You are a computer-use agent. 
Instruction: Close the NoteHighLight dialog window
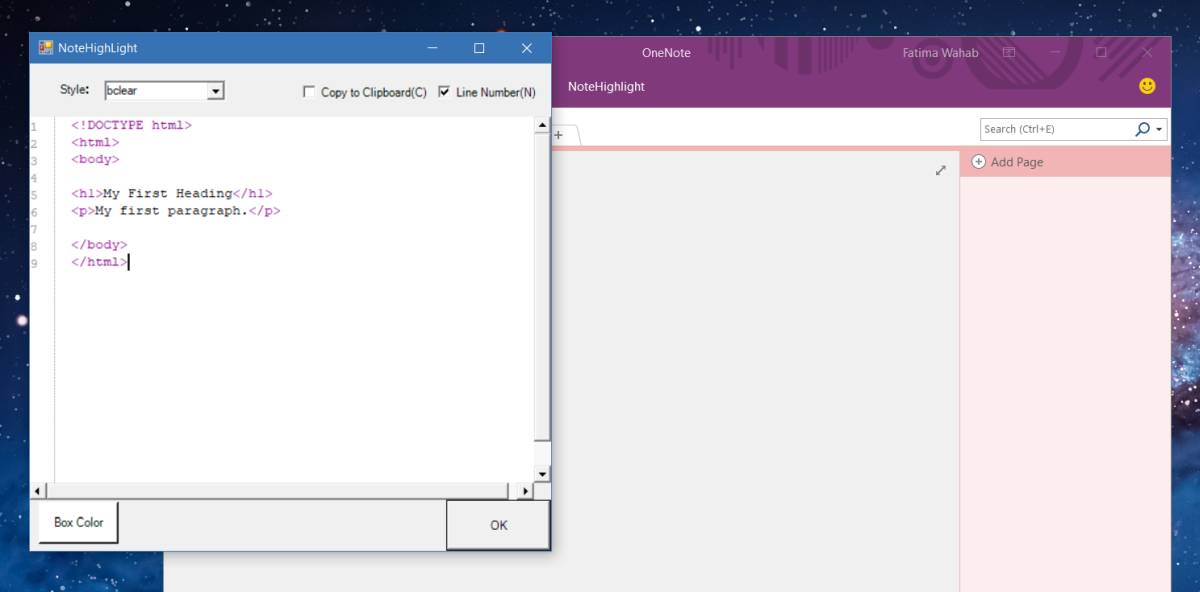tap(526, 48)
